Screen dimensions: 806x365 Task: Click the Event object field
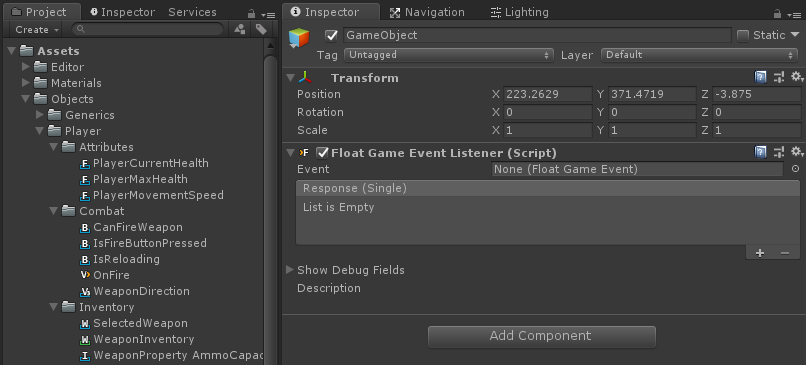point(637,169)
